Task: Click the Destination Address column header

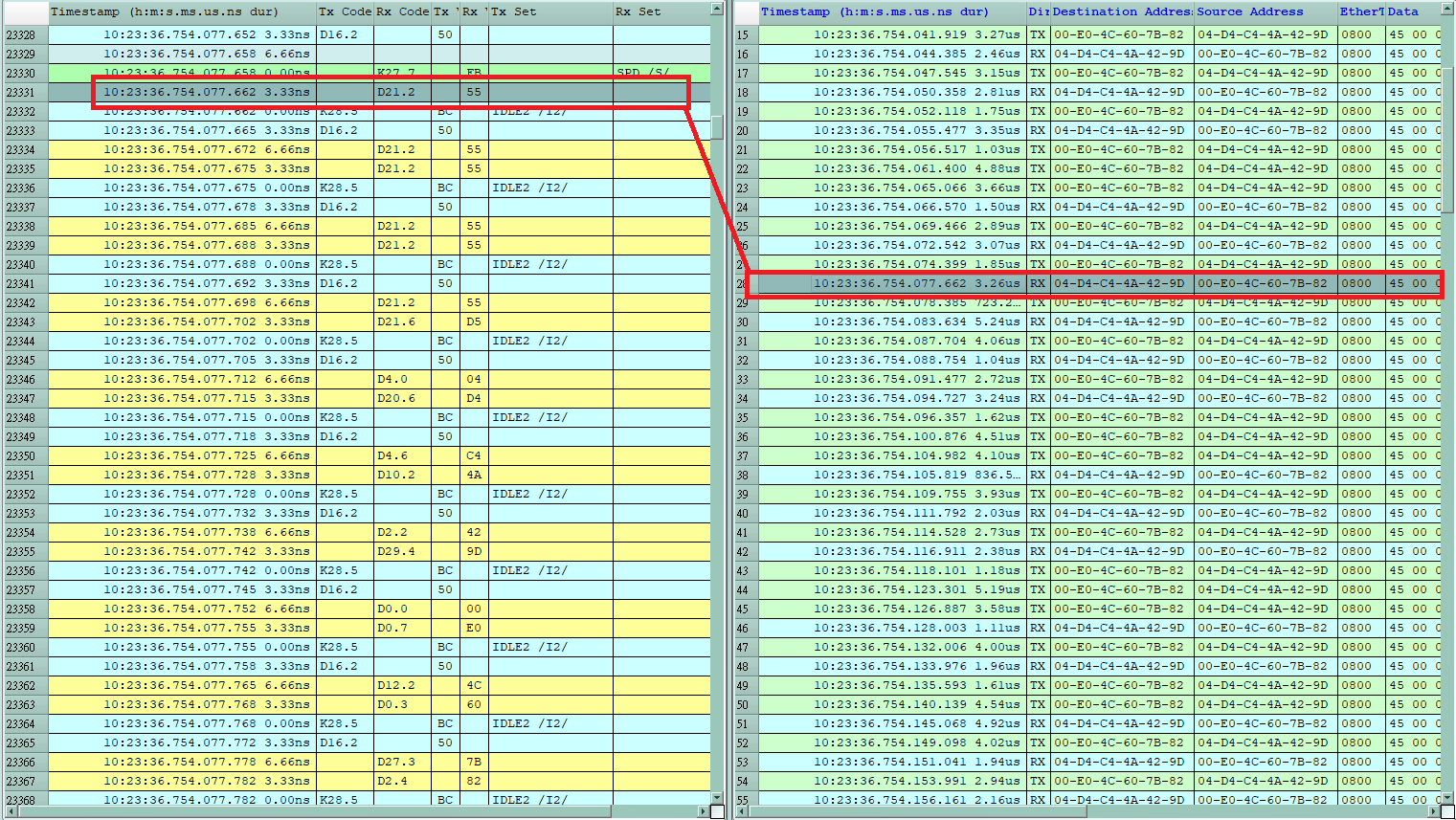Action: 1122,11
